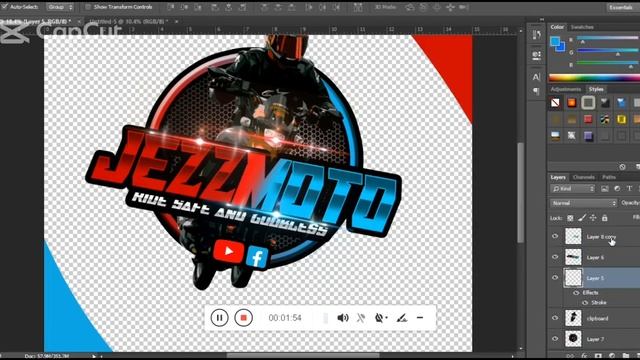This screenshot has width=640, height=360.
Task: Open the collapsed Paragraph panel icon
Action: click(x=536, y=91)
